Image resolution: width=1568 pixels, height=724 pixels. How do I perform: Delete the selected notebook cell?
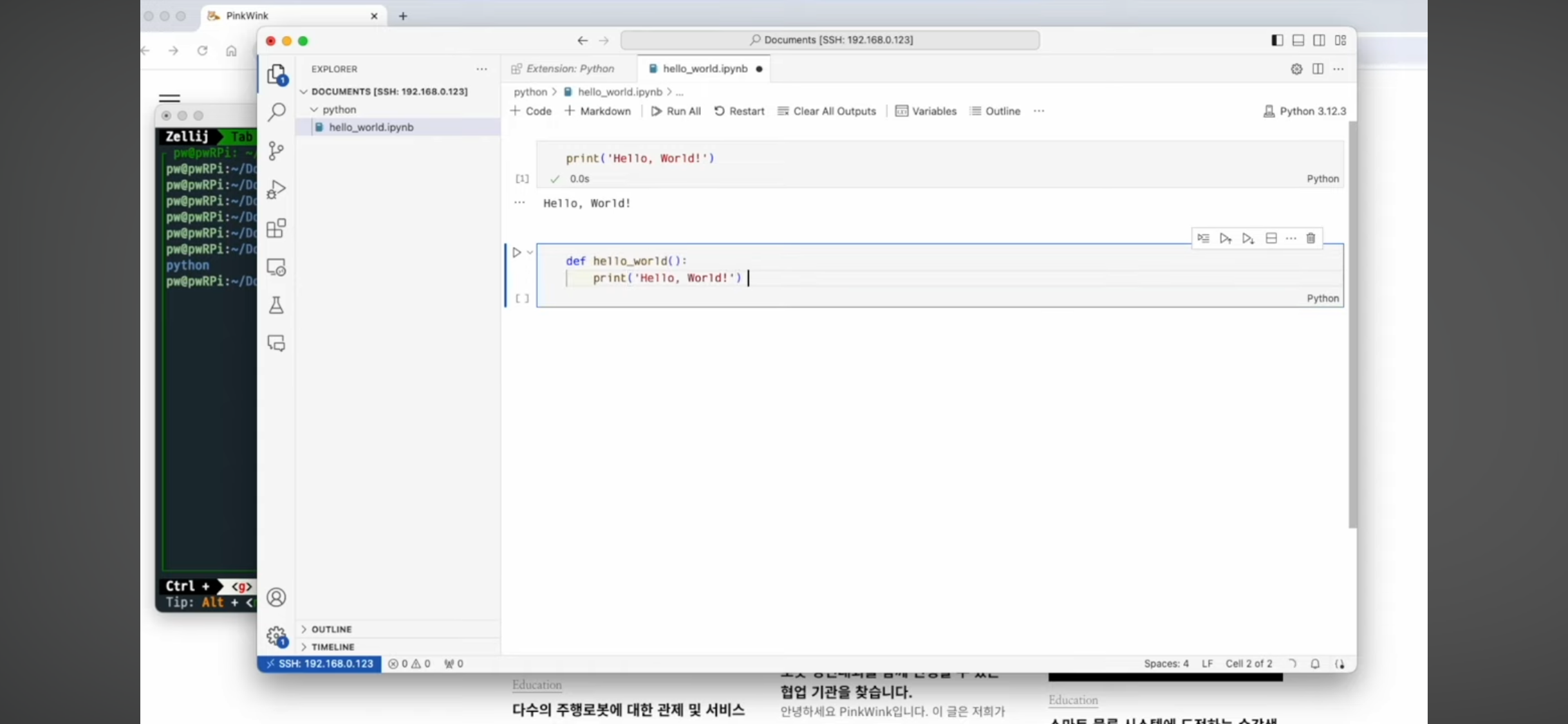[x=1311, y=239]
